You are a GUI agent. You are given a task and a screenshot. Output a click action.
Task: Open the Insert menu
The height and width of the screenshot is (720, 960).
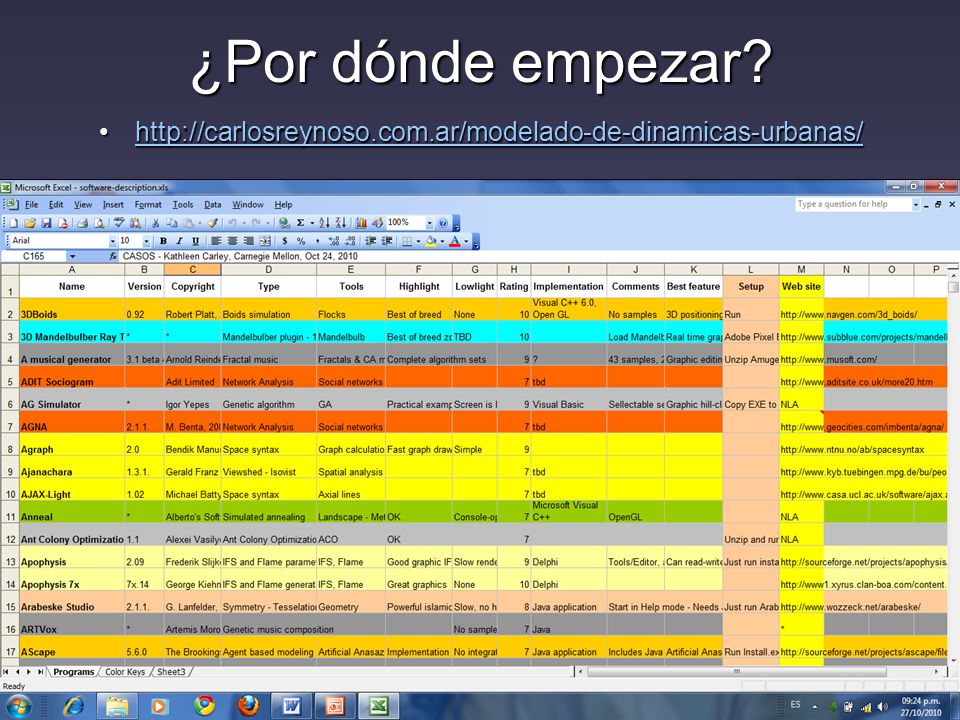(113, 204)
